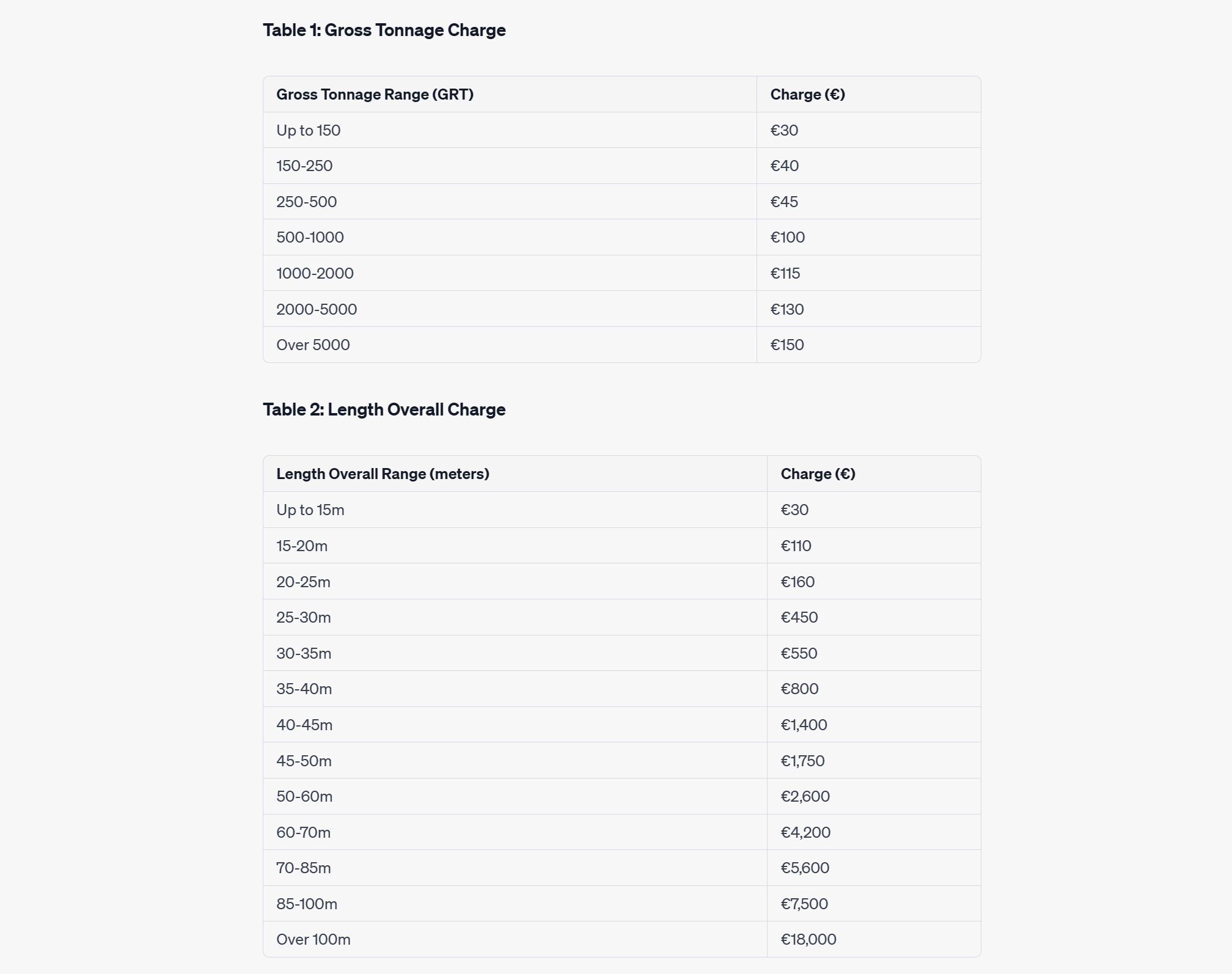Select the €45 charge cell
The height and width of the screenshot is (974, 1232).
[x=868, y=202]
